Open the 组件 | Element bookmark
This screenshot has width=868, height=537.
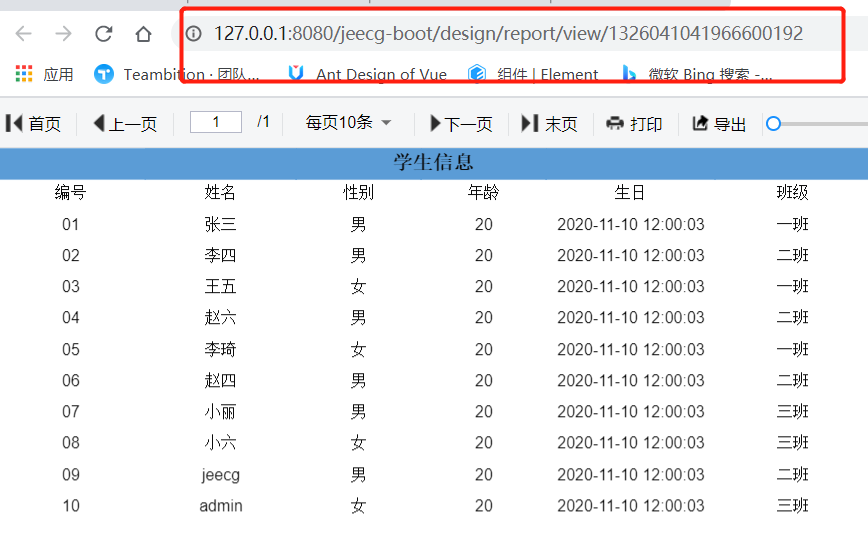(533, 74)
